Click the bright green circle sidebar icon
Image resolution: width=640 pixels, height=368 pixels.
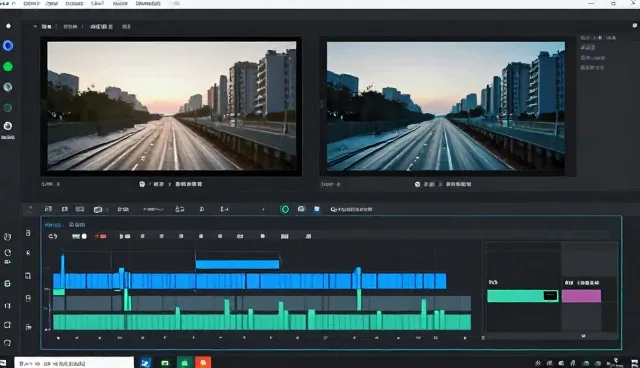pos(8,67)
